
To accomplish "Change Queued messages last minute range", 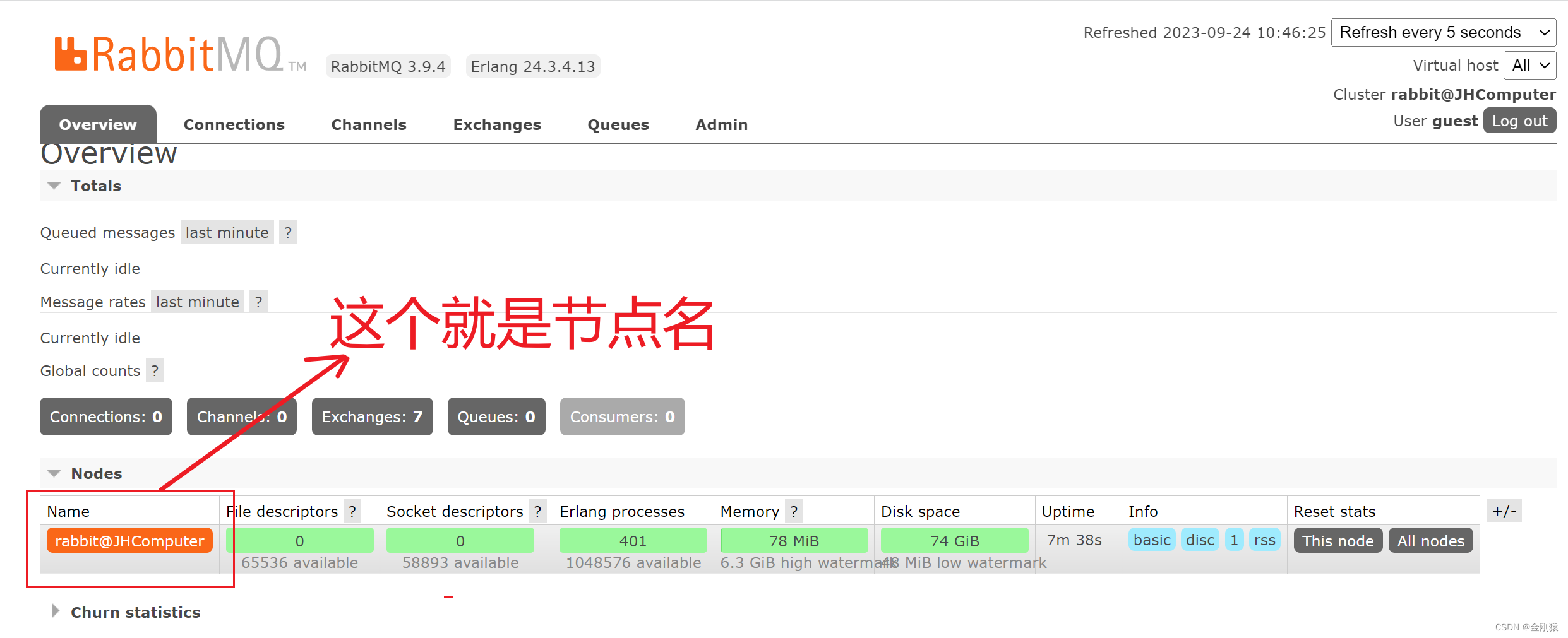I will tap(227, 232).
